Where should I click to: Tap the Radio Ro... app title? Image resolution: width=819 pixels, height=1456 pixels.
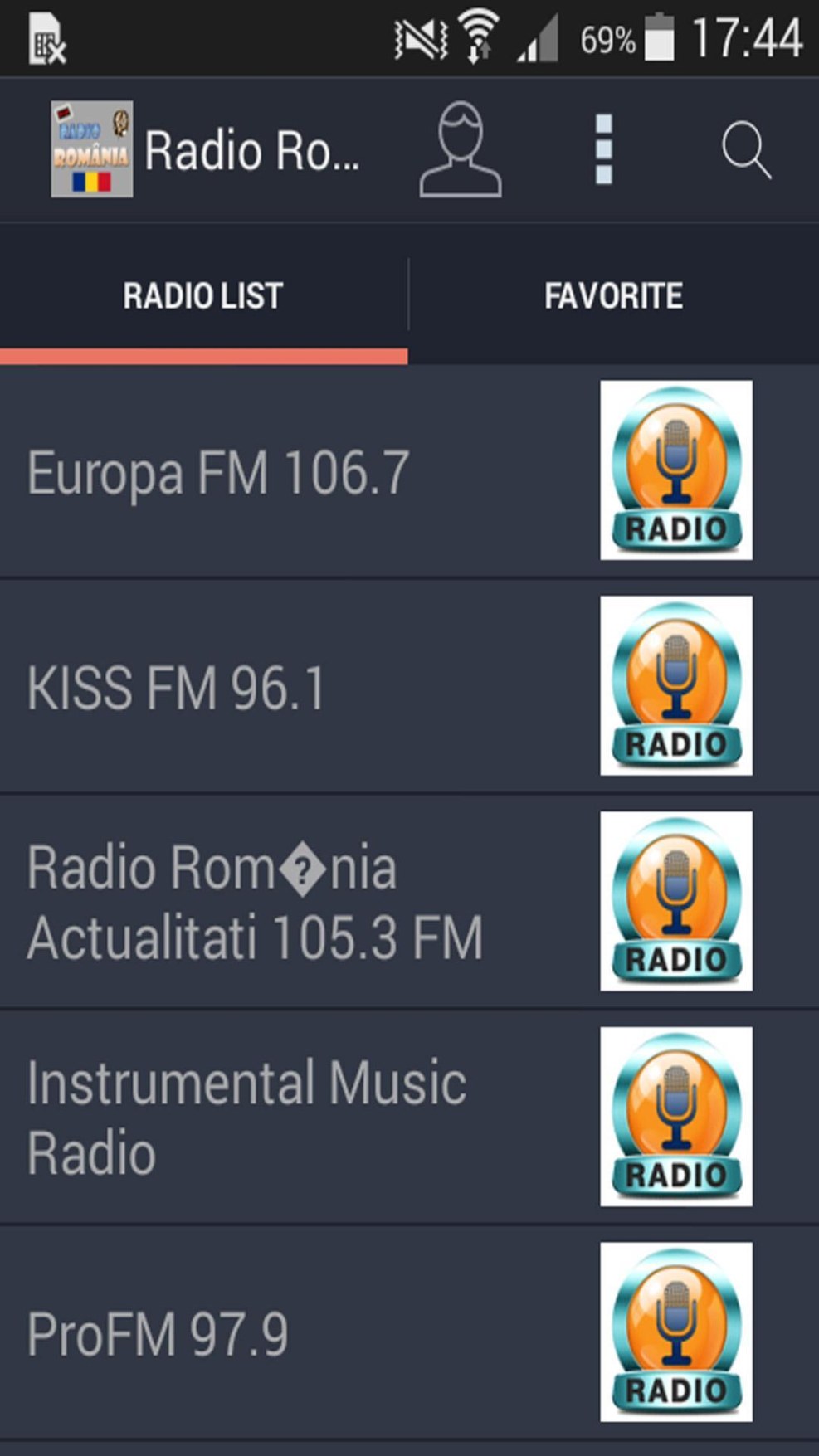(252, 151)
